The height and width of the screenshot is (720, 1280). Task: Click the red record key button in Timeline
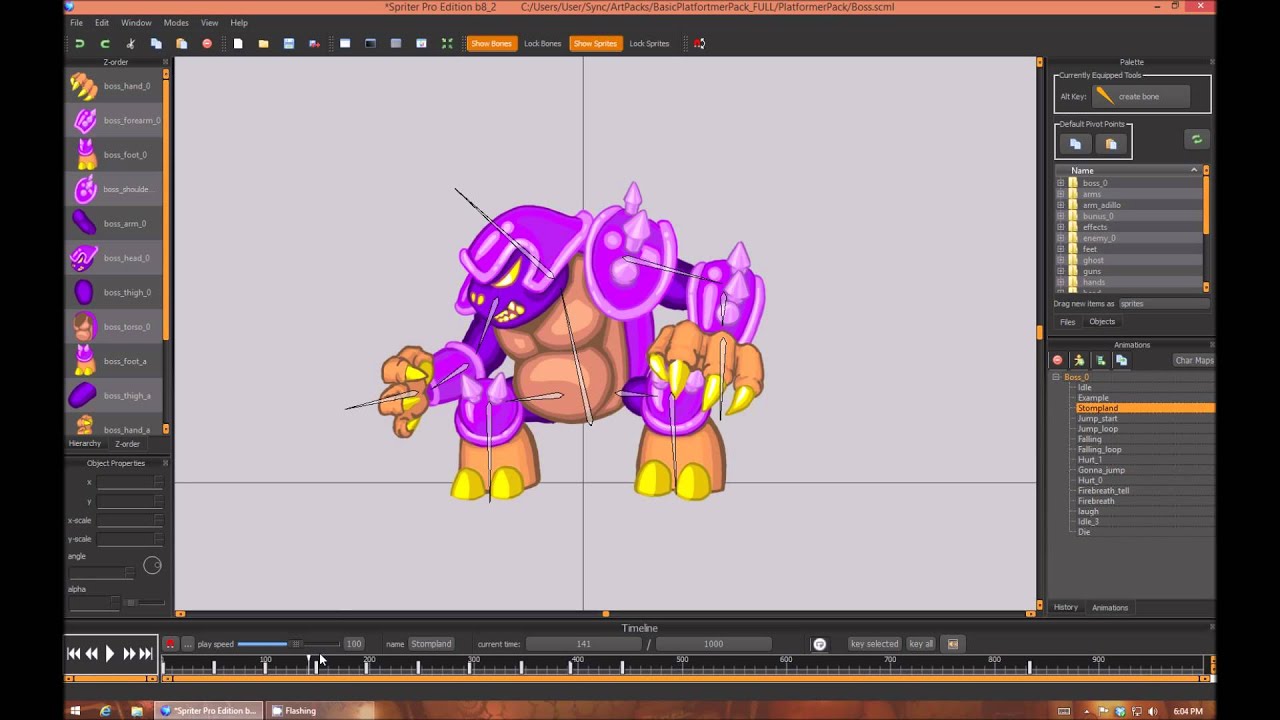click(170, 644)
